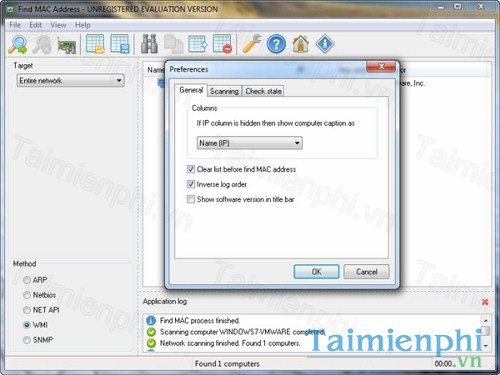The image size is (500, 375).
Task: Open list from file table icon
Action: click(95, 44)
